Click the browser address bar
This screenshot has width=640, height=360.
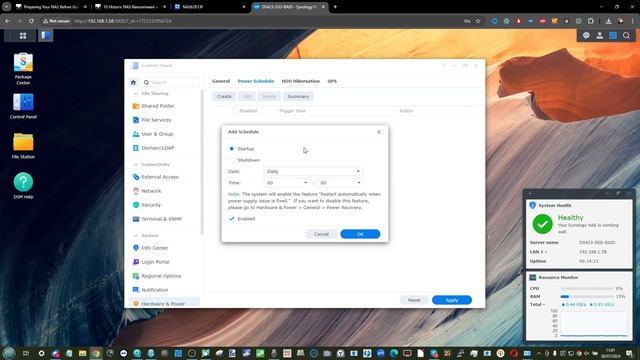(261, 21)
